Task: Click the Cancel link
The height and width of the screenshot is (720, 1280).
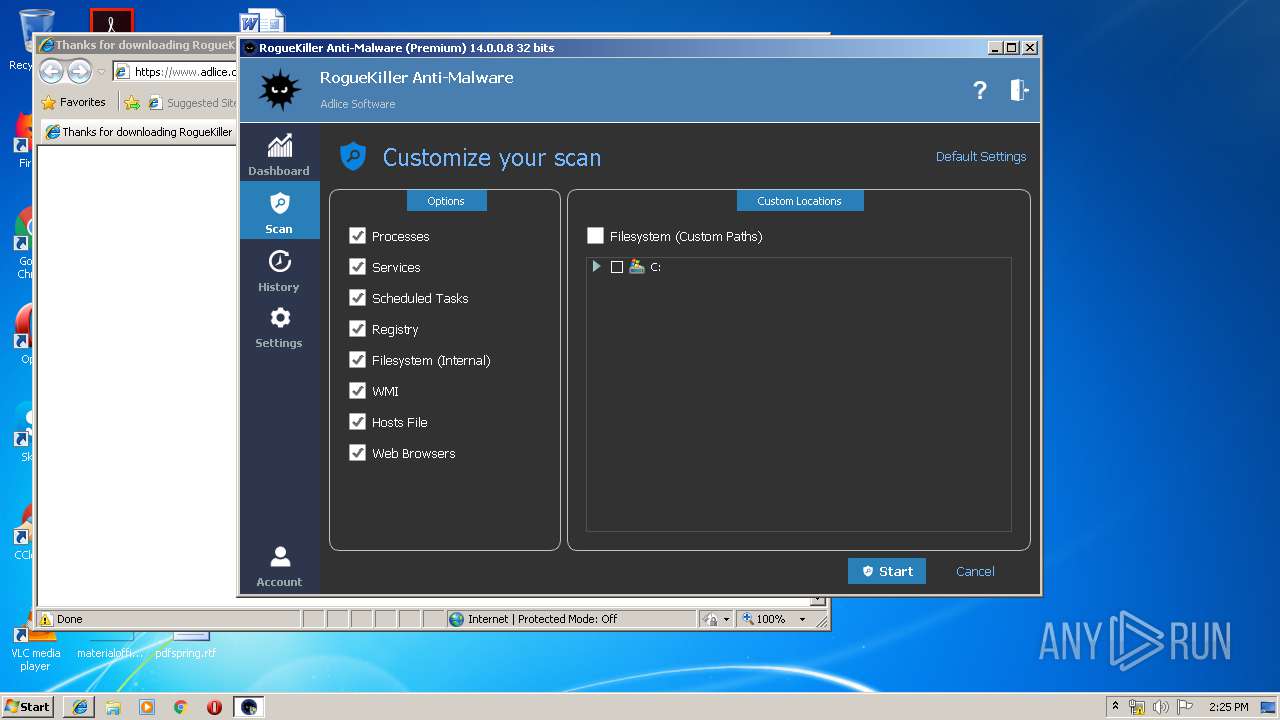Action: tap(975, 572)
